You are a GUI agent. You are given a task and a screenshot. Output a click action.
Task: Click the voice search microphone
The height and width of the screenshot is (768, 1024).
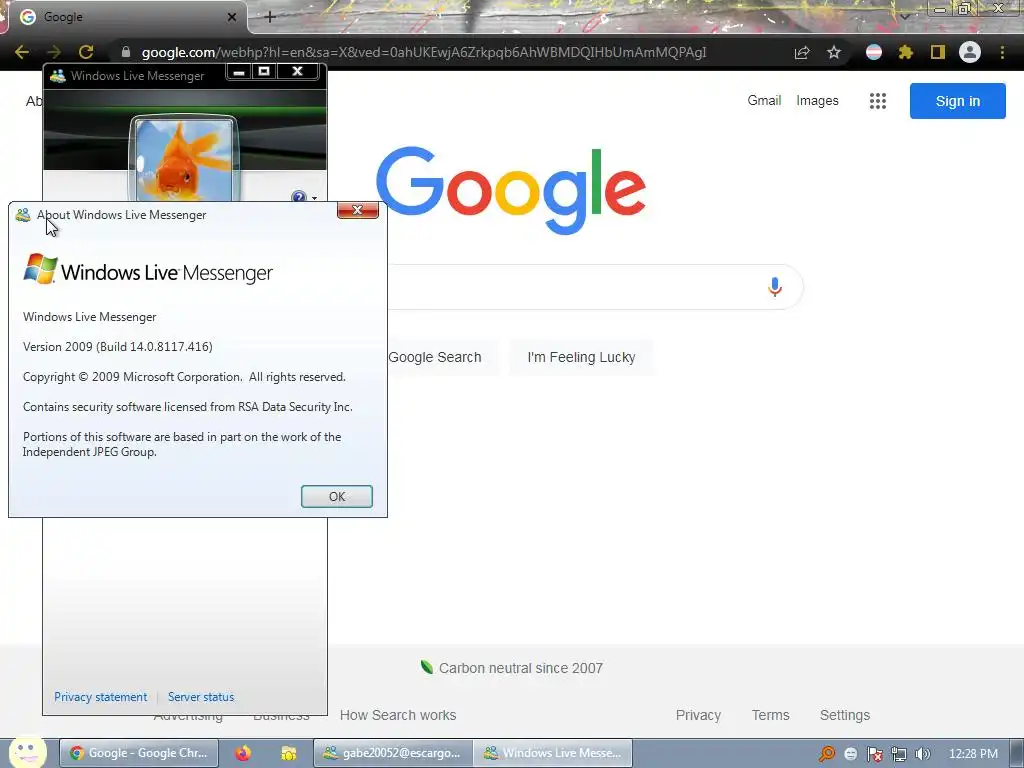click(775, 287)
